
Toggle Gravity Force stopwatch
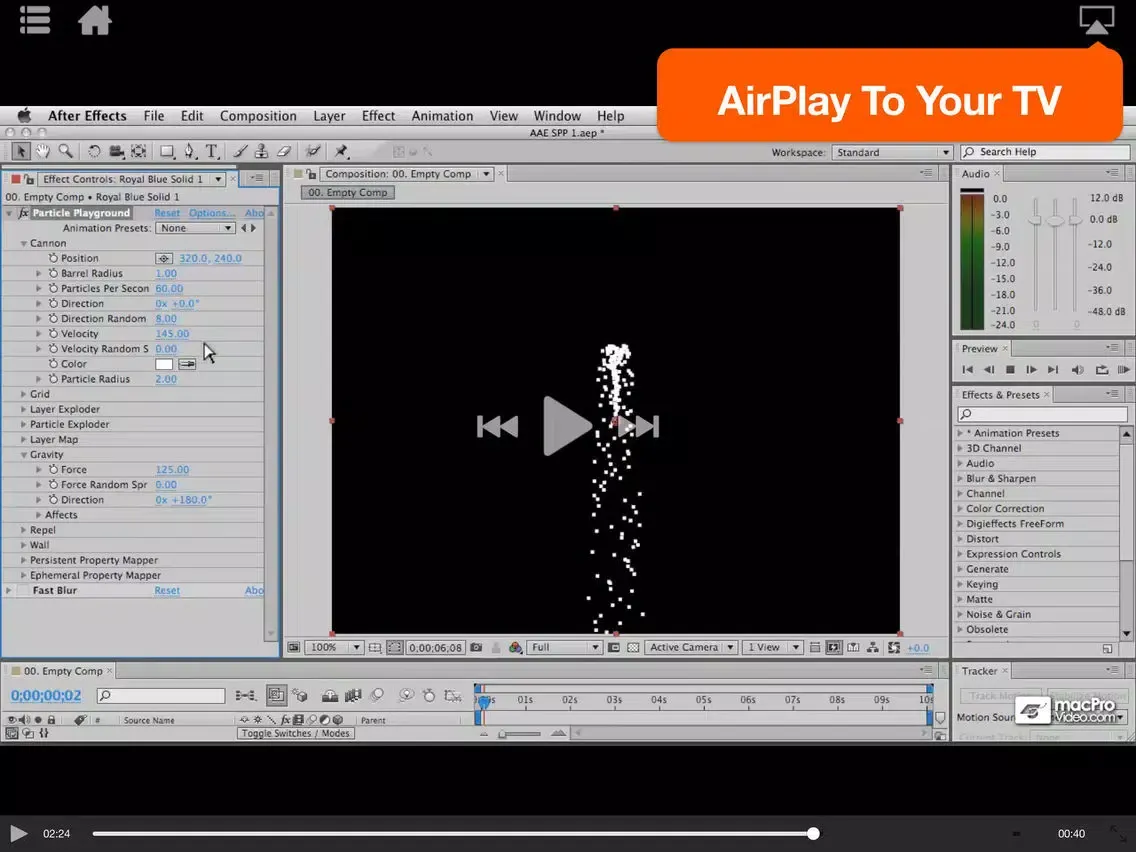point(53,469)
